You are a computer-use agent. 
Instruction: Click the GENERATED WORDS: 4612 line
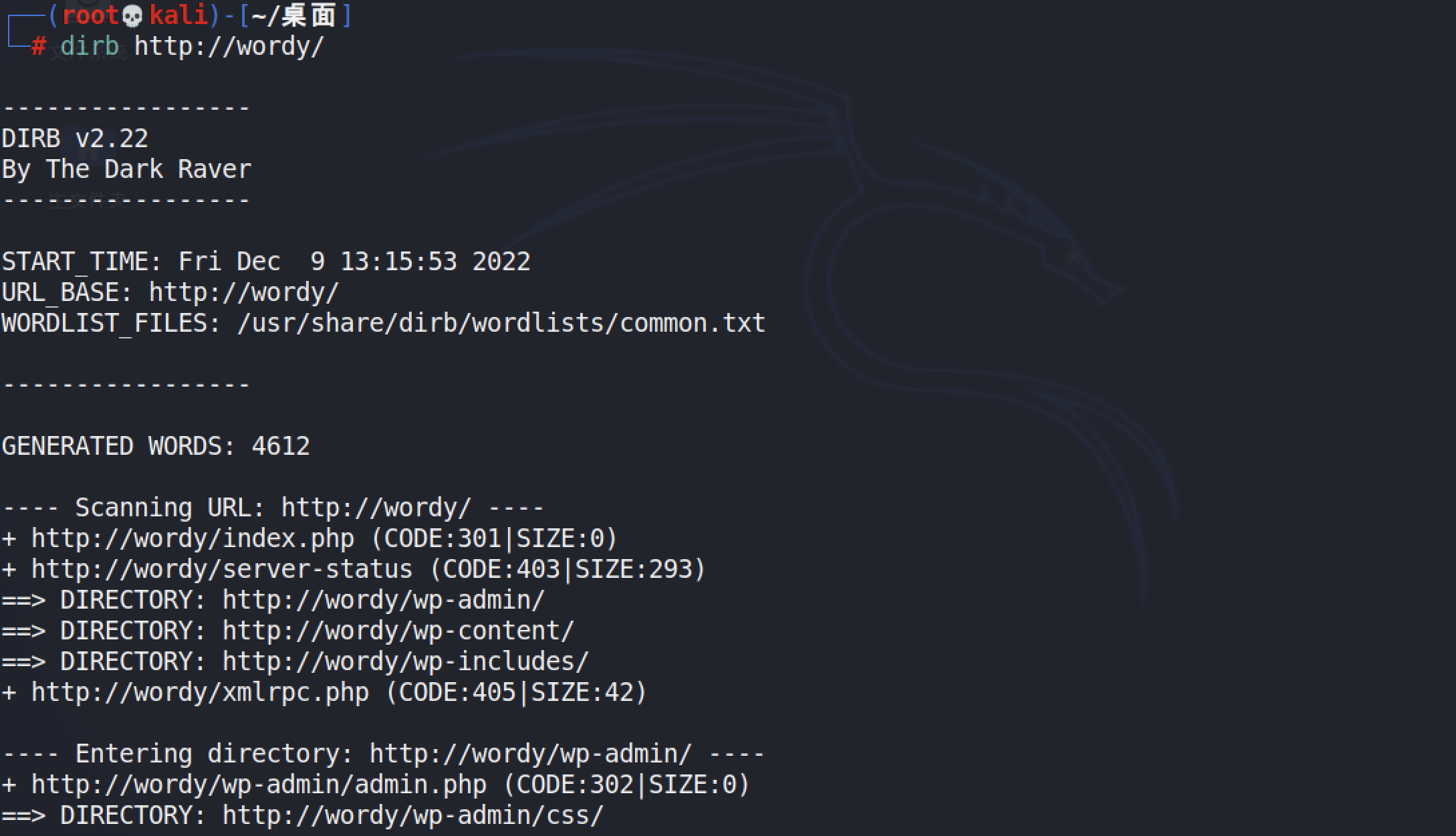pyautogui.click(x=156, y=446)
